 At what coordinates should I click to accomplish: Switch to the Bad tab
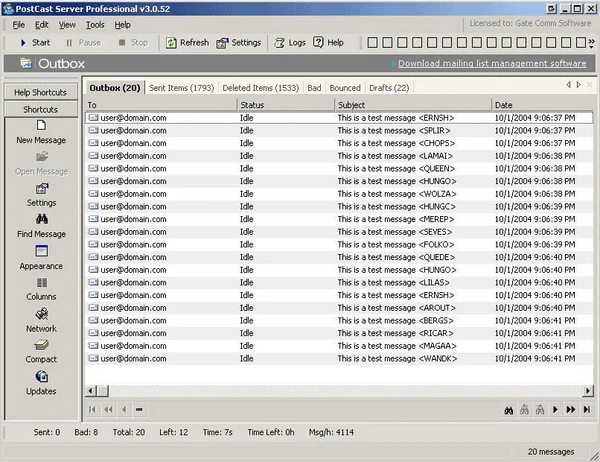pos(314,88)
